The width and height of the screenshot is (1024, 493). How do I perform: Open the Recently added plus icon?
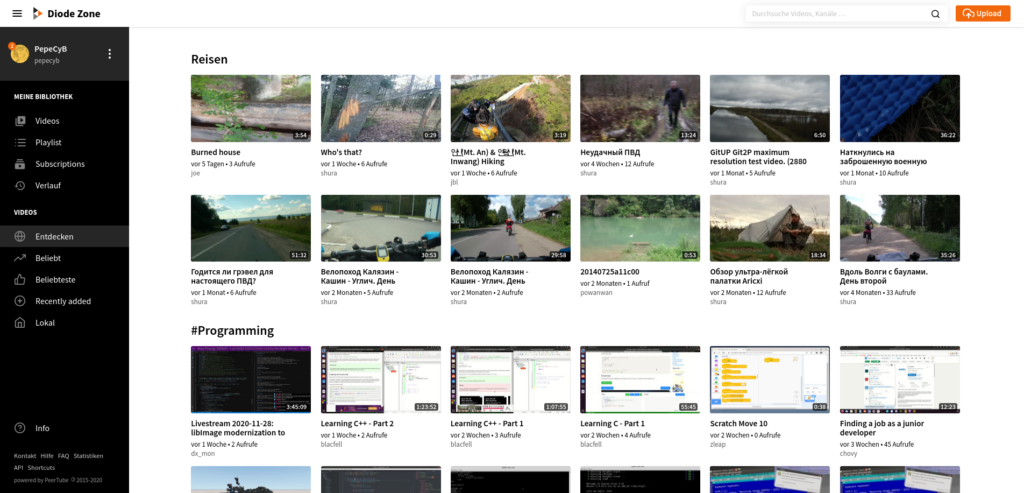coord(20,301)
